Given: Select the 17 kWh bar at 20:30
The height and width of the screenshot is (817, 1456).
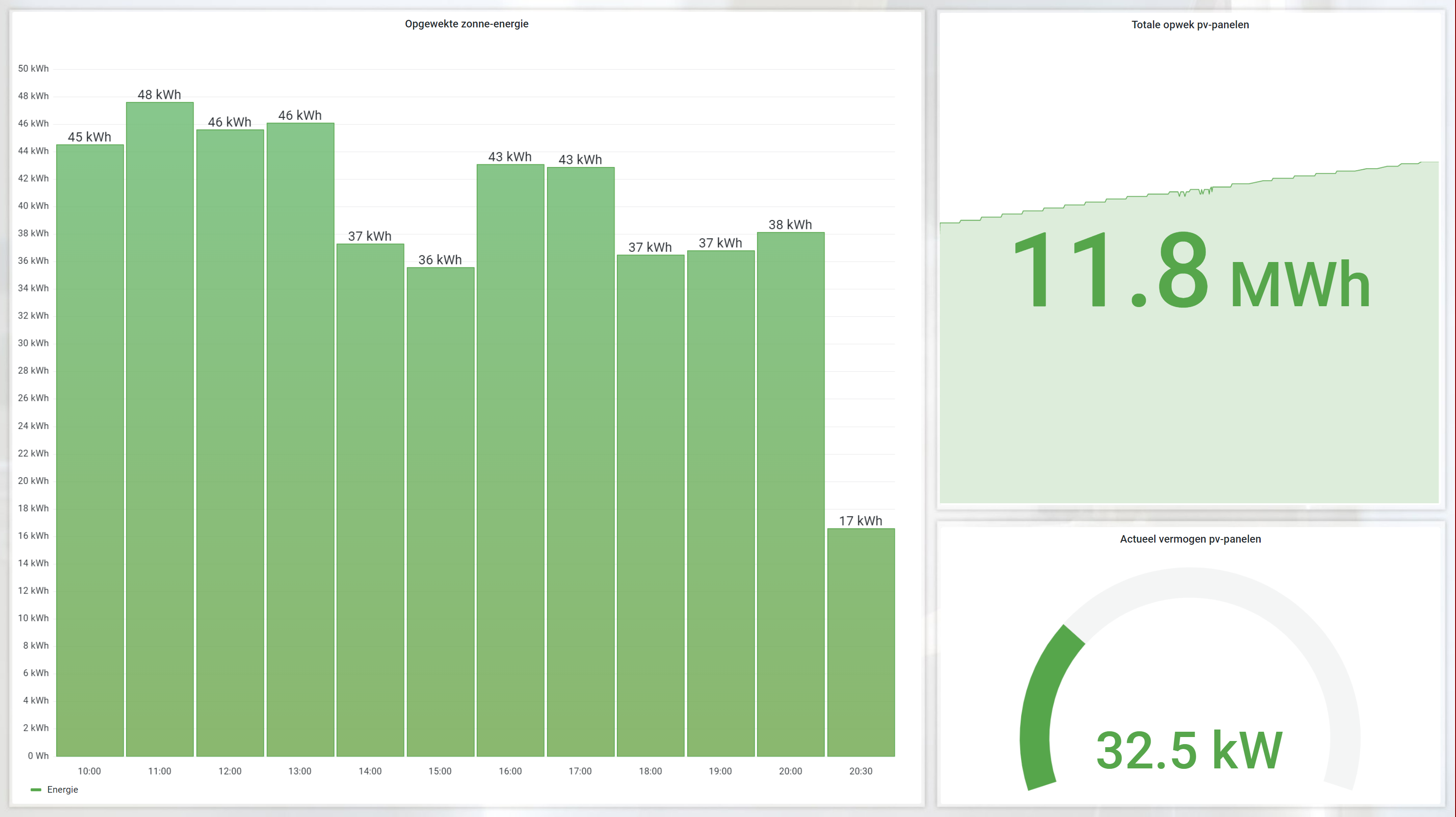Looking at the screenshot, I should pyautogui.click(x=861, y=642).
